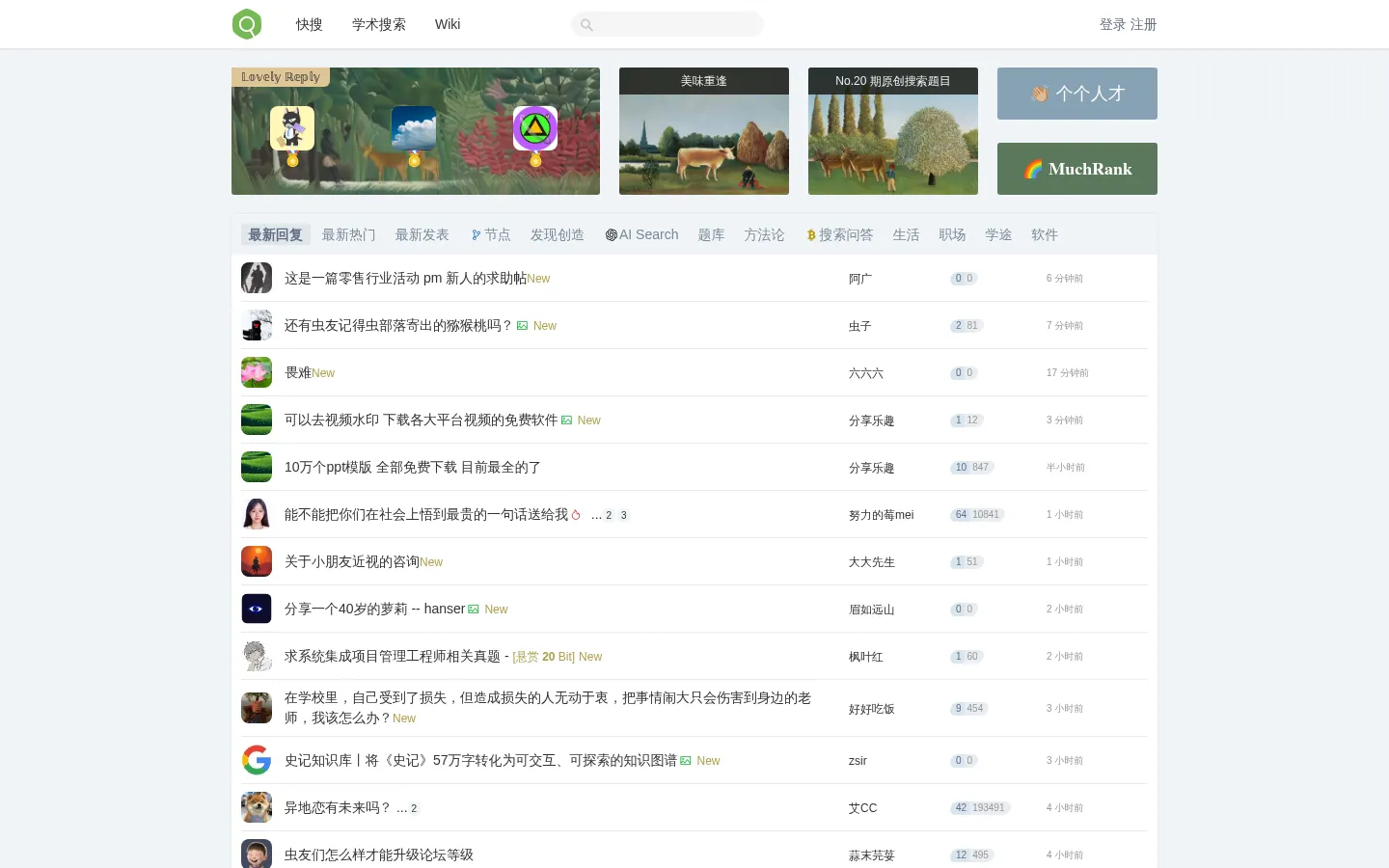
Task: Click the sunset avatar beside 关于小朋友近视的咨询
Action: tap(257, 561)
